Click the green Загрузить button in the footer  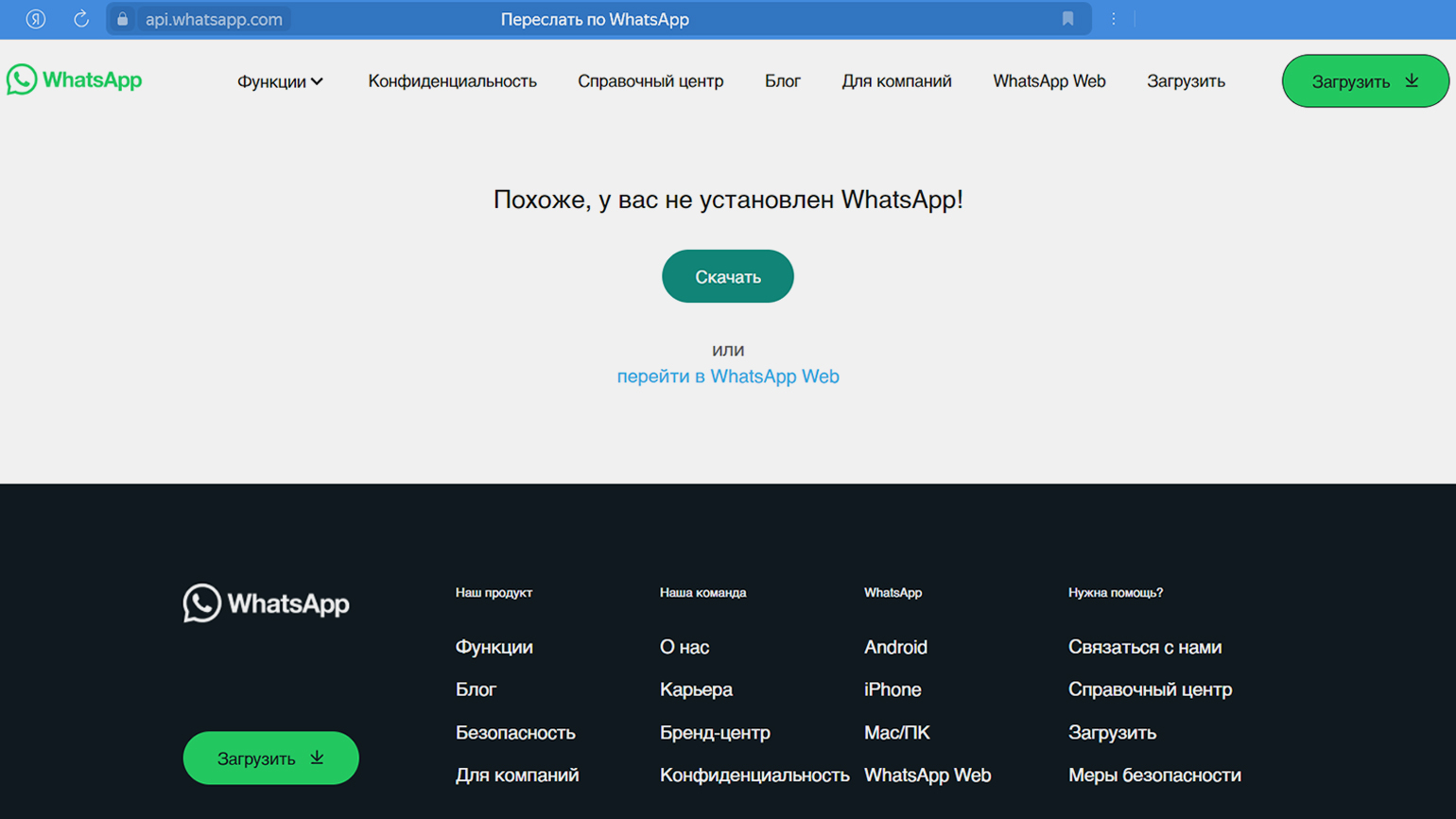[x=270, y=758]
